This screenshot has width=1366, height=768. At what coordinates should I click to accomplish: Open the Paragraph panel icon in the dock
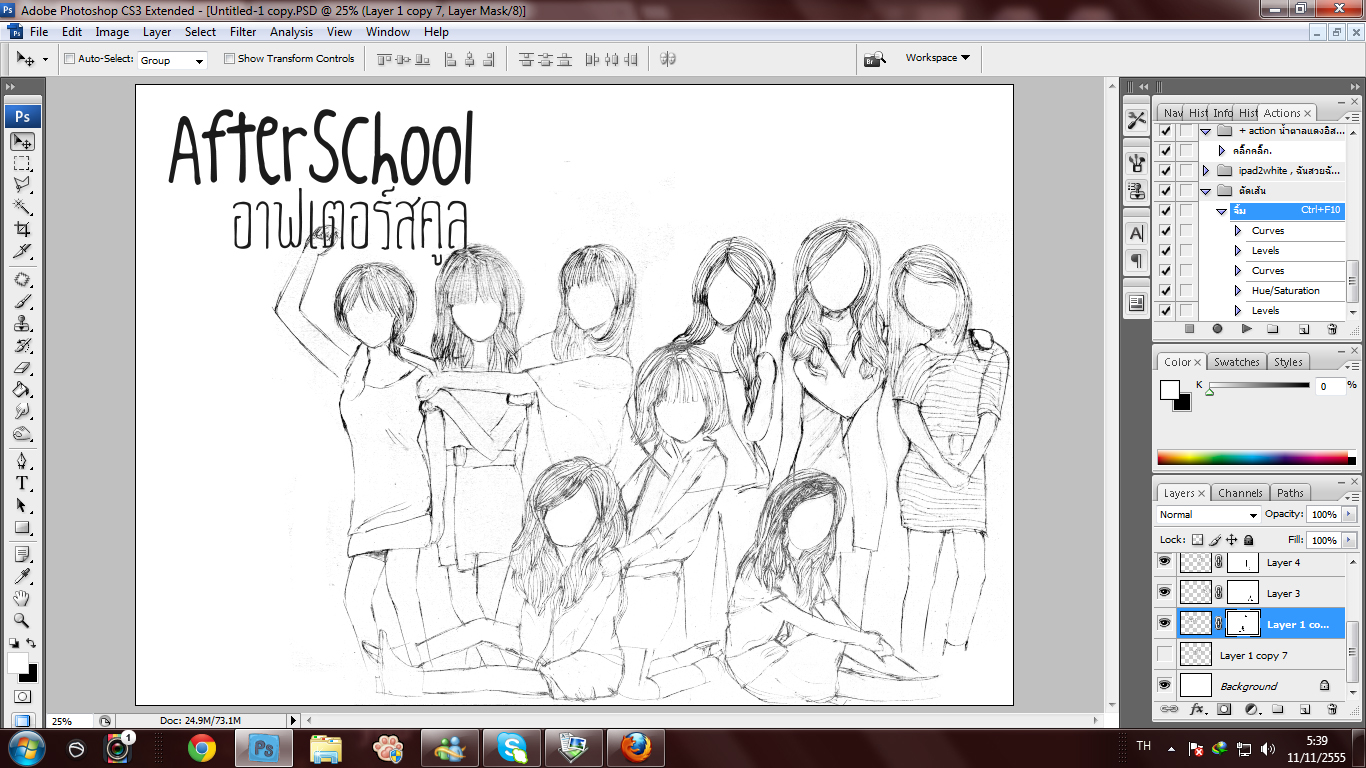pos(1137,261)
